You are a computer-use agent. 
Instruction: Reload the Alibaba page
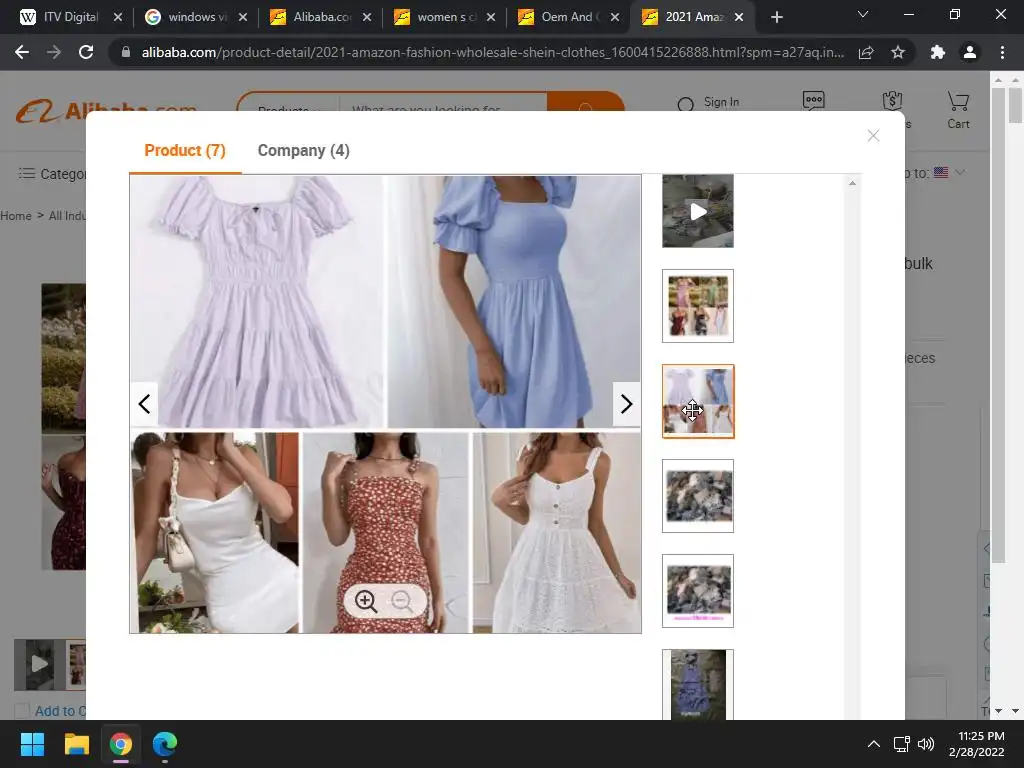click(x=86, y=52)
